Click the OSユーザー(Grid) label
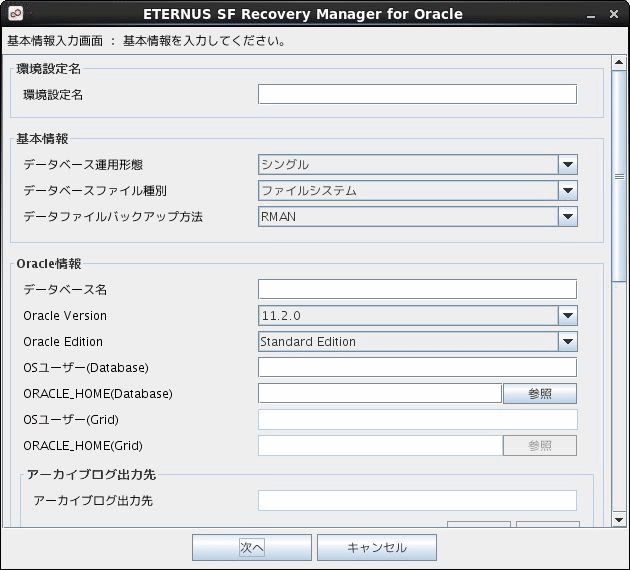 click(x=71, y=420)
